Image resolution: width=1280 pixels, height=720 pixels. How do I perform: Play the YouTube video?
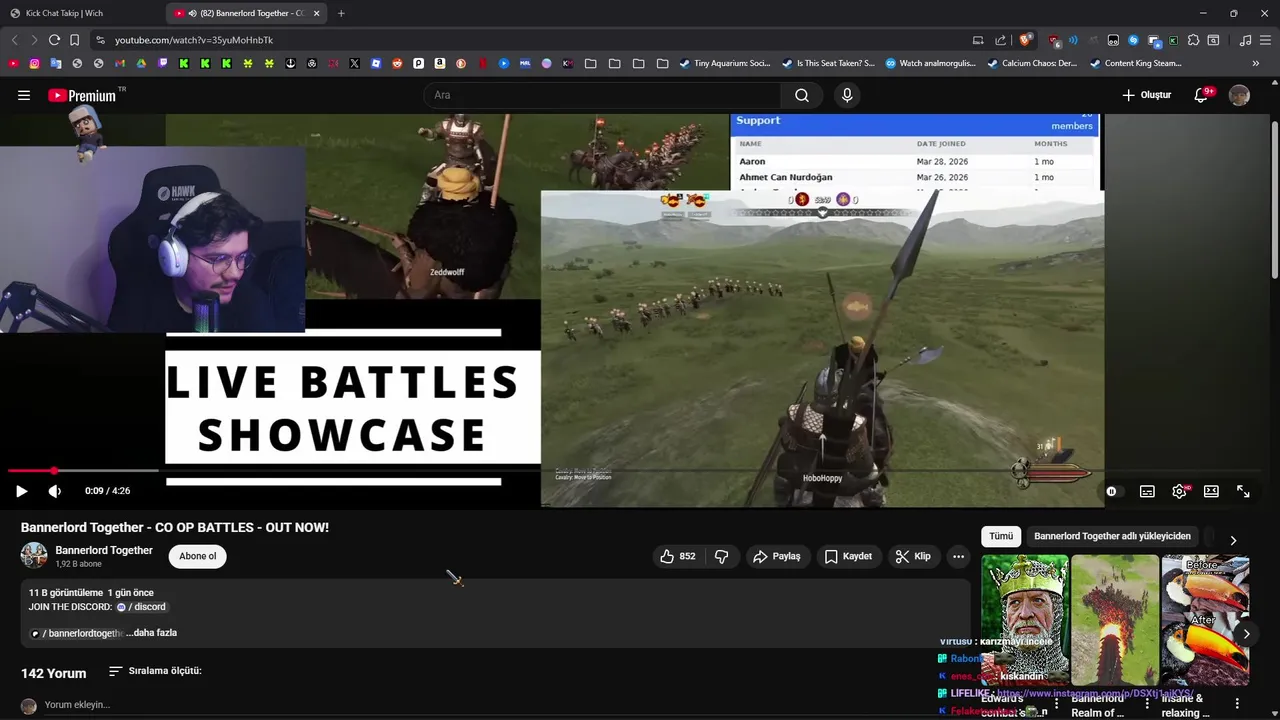[21, 491]
